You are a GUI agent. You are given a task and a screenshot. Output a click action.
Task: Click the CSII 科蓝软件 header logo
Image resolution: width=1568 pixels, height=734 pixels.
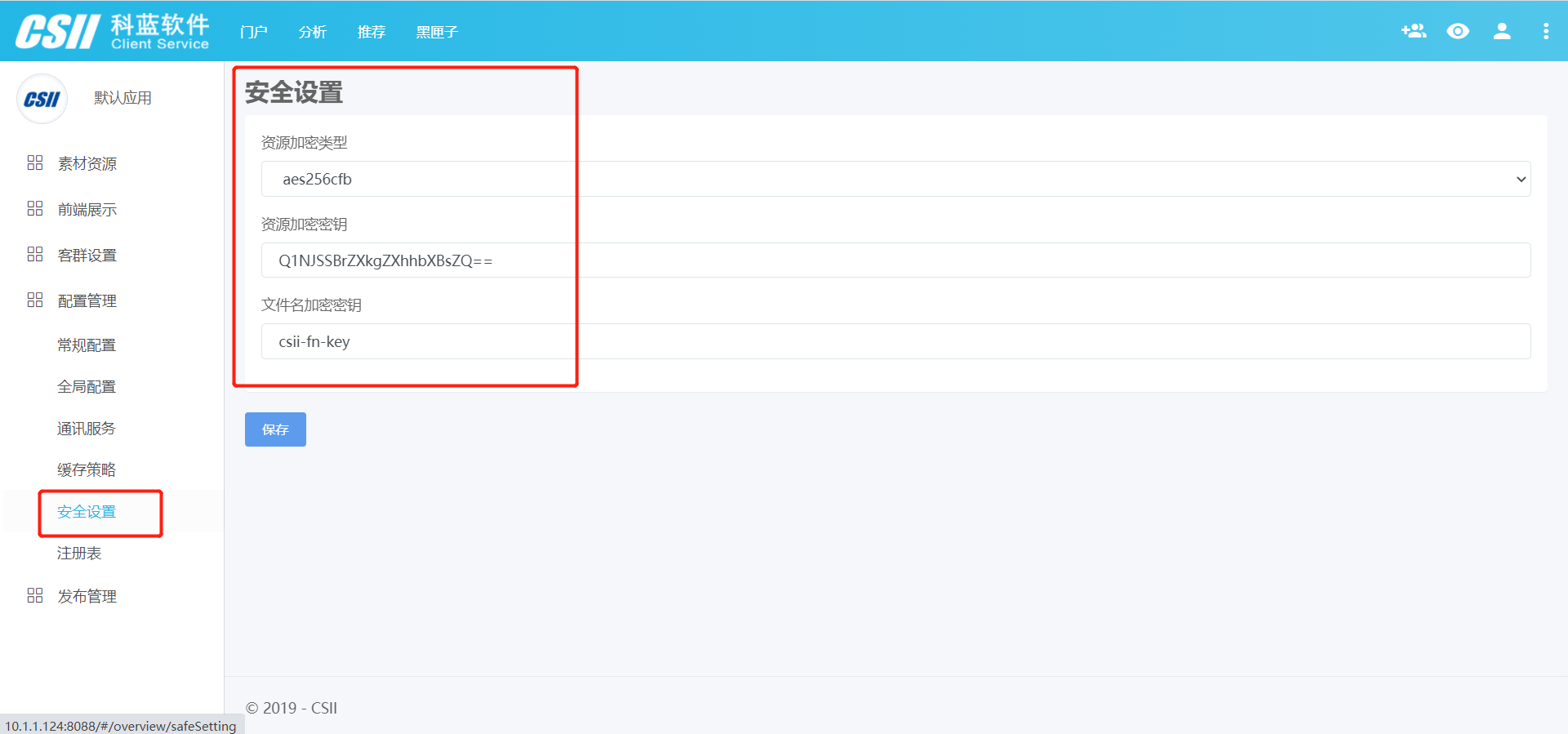tap(113, 32)
